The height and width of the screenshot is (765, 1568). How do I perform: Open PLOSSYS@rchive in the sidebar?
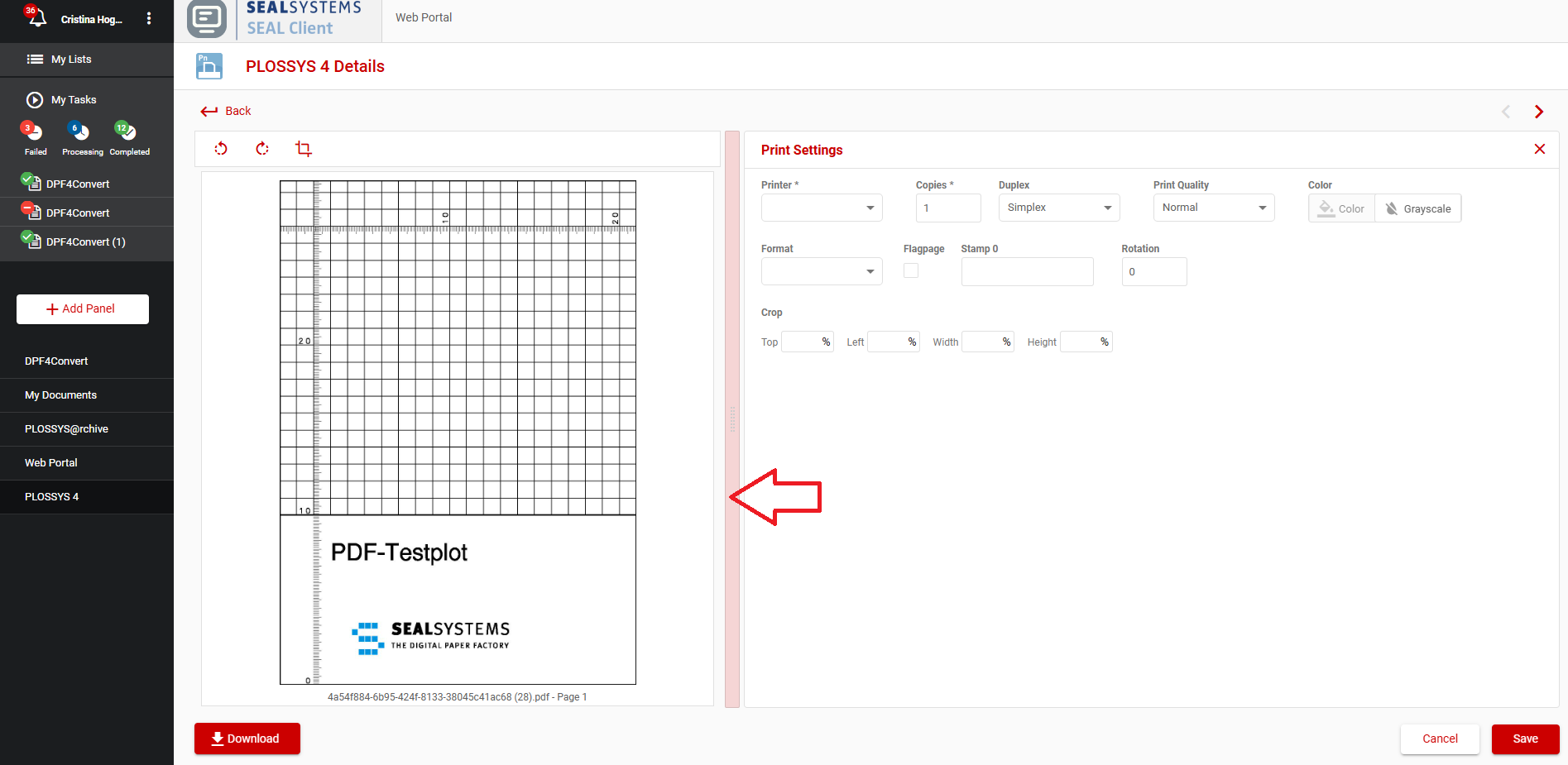(66, 429)
